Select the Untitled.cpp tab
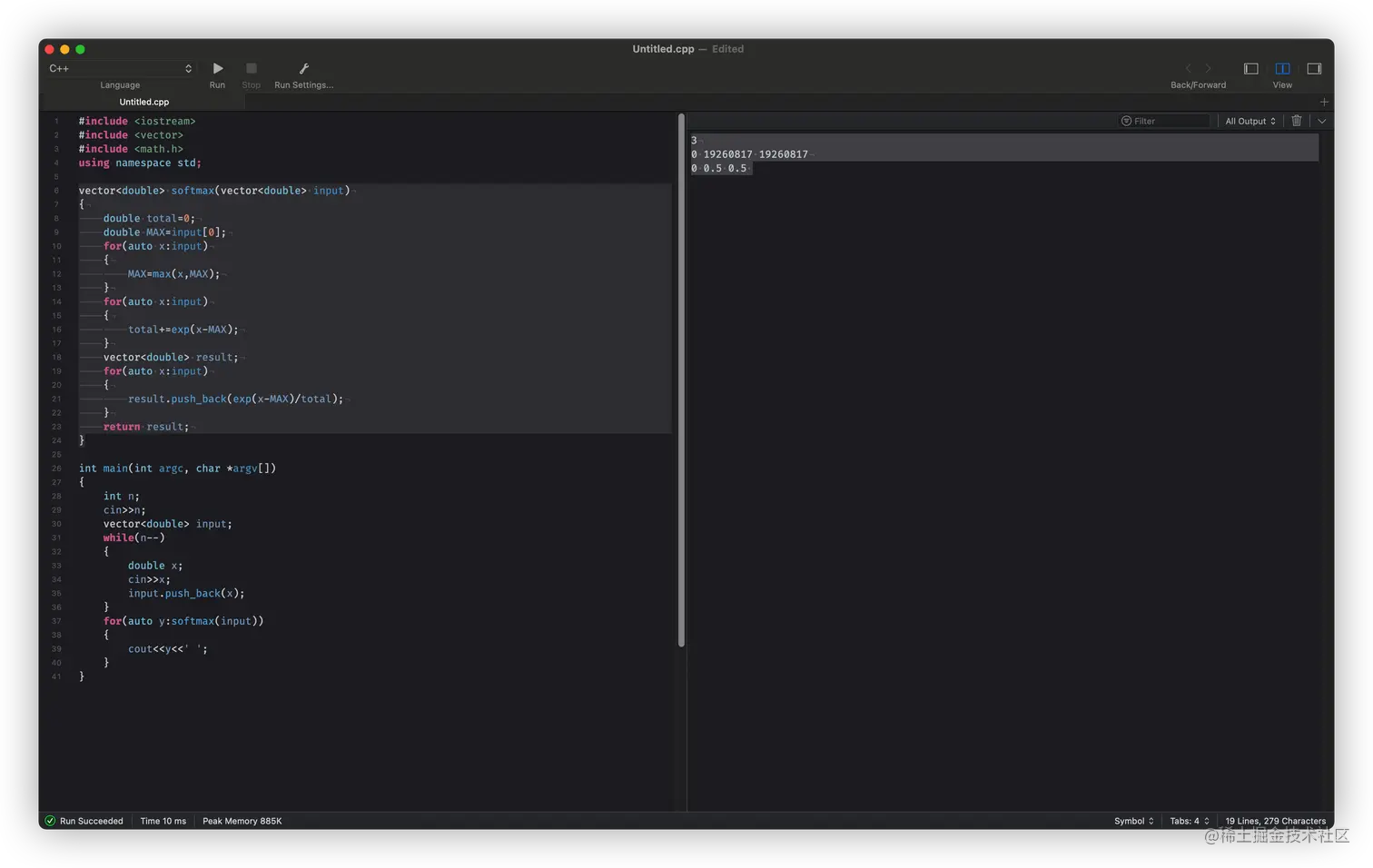The image size is (1373, 868). (x=143, y=102)
